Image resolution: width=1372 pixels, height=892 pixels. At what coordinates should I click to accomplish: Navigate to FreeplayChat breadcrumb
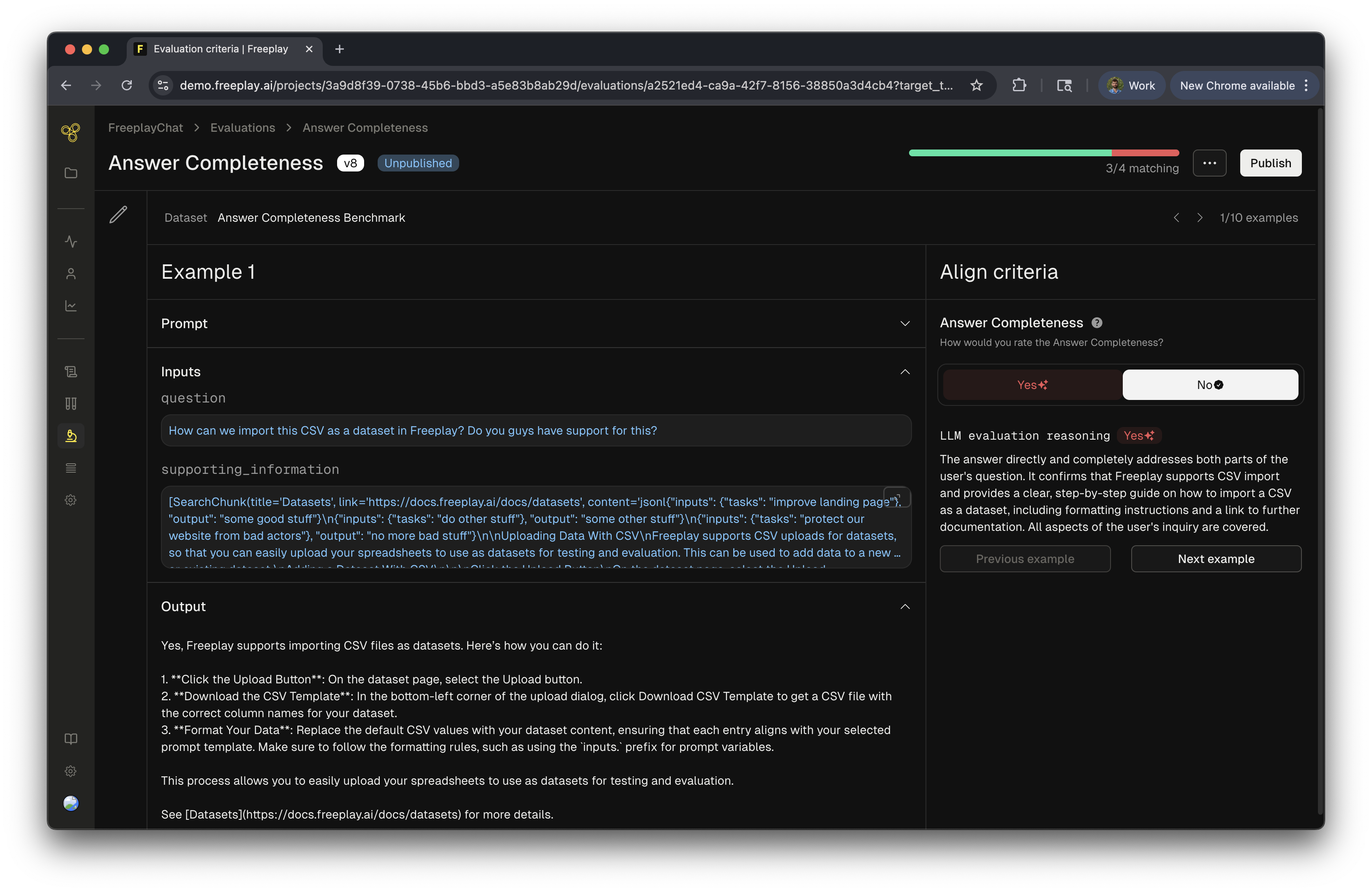145,128
